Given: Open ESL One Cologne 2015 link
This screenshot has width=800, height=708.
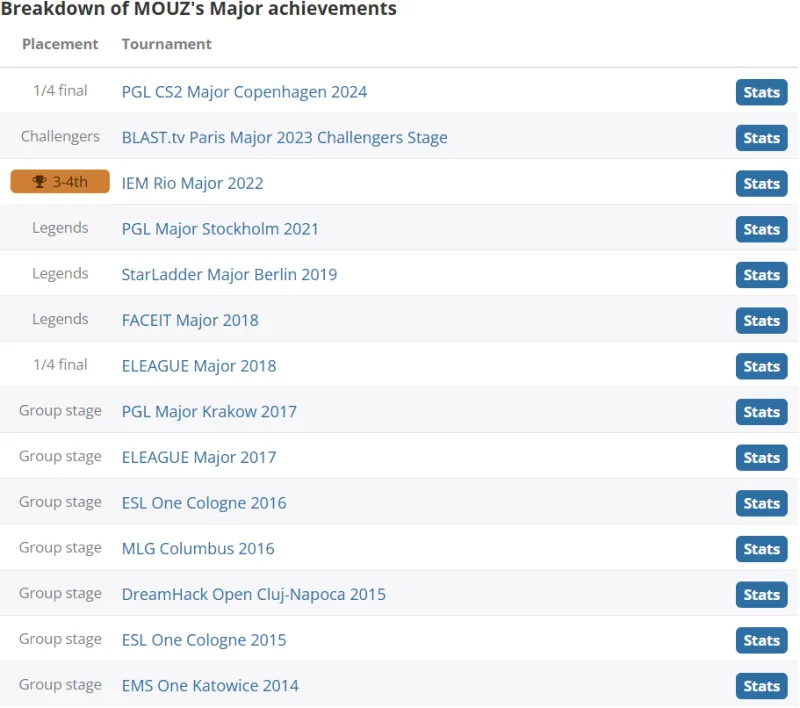Looking at the screenshot, I should 204,640.
